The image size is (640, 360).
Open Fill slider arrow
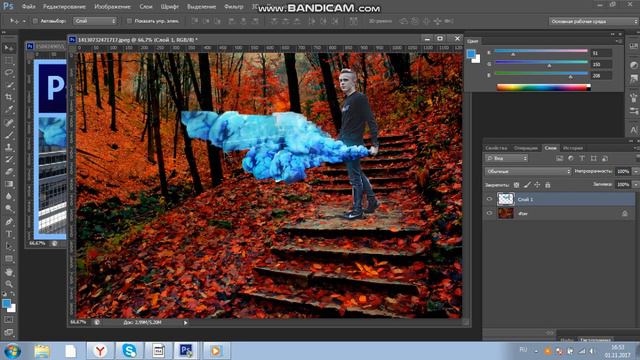(636, 184)
